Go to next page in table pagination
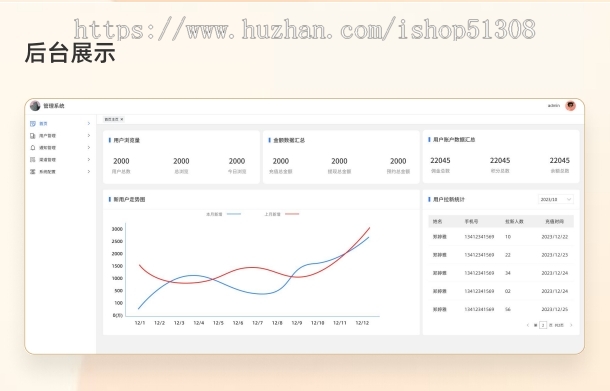Screen dimensions: 610x391 point(571,325)
